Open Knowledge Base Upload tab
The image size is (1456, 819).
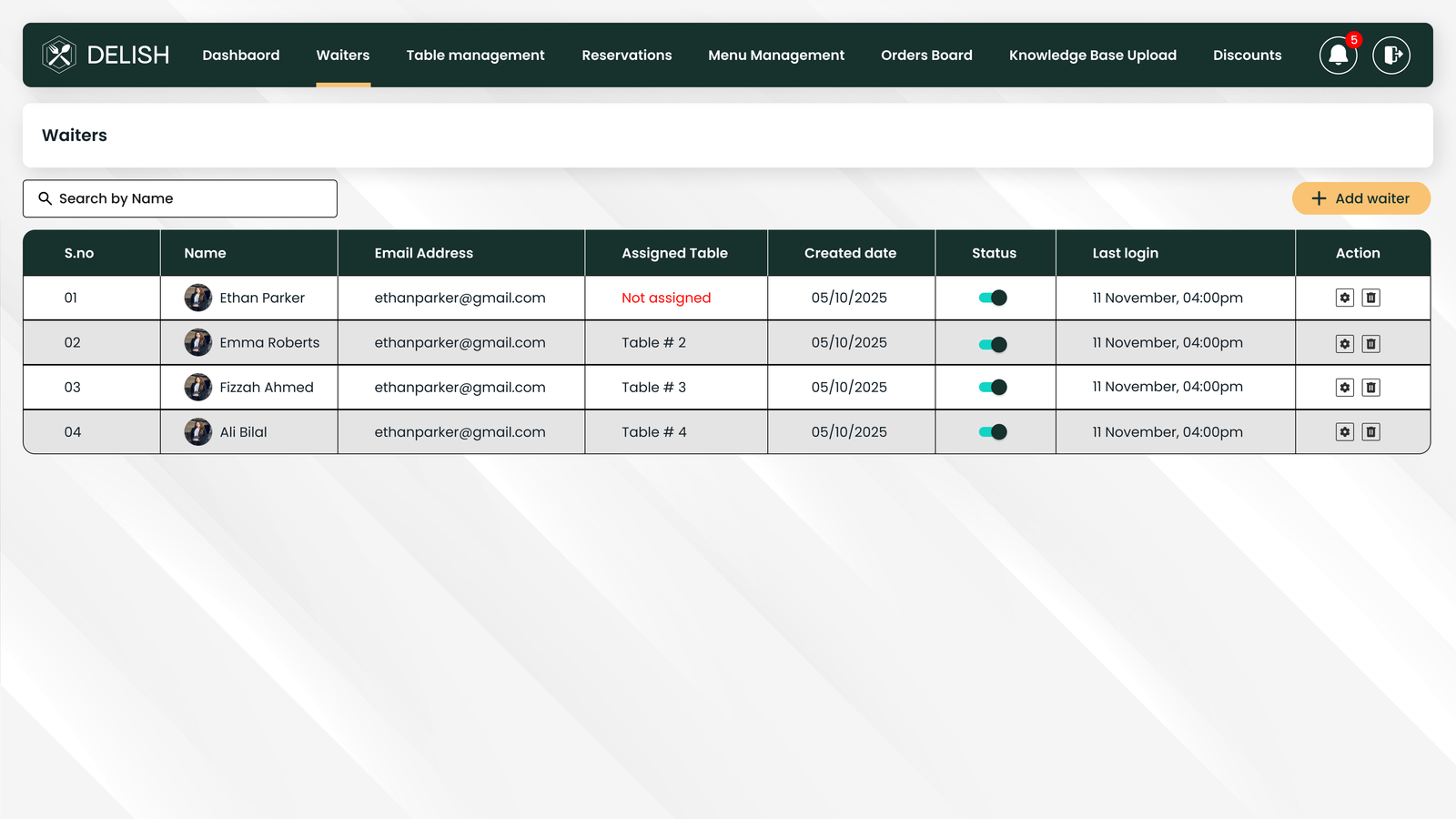click(x=1093, y=56)
